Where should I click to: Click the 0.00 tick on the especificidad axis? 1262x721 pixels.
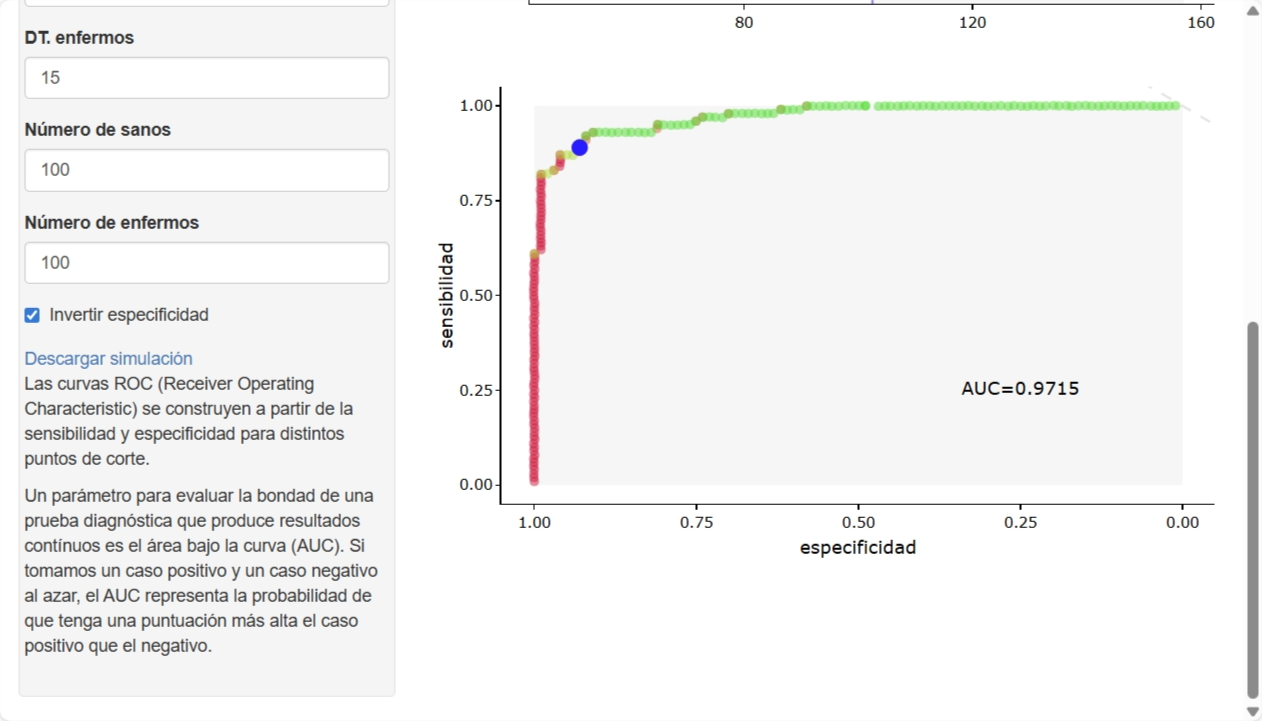(1182, 522)
